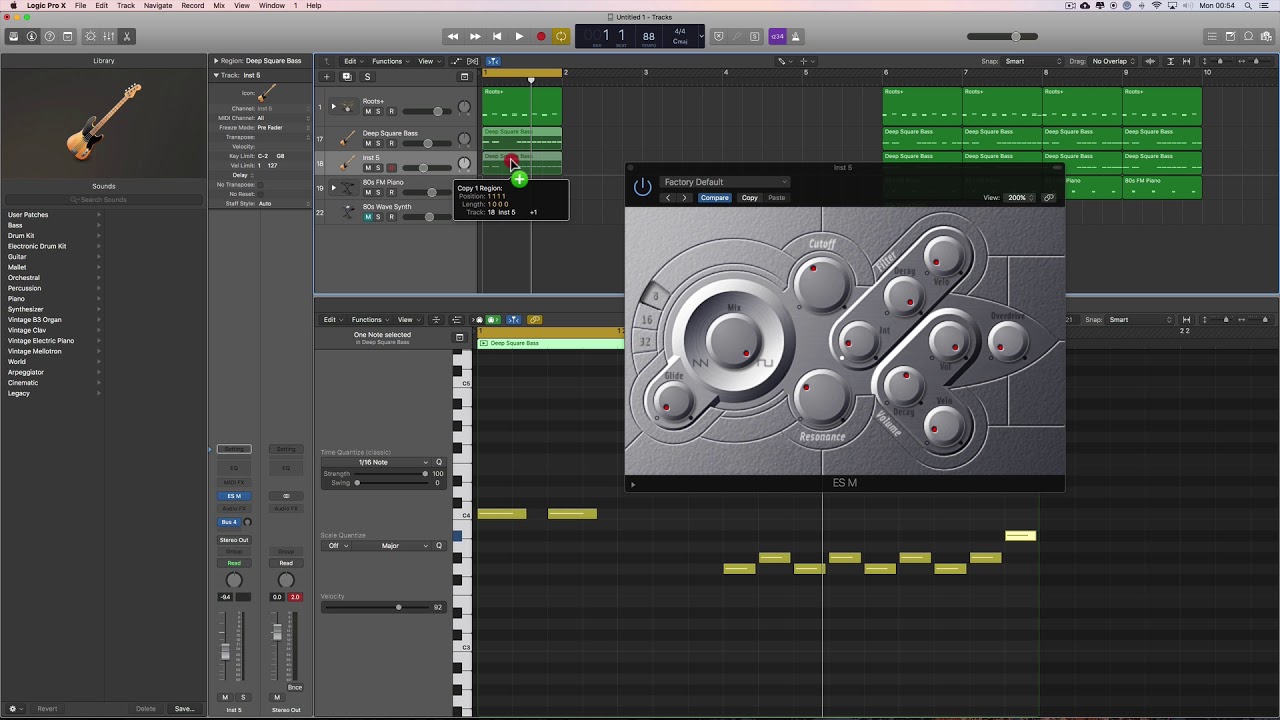Click the ES M instrument slot in channel strip

coord(234,496)
